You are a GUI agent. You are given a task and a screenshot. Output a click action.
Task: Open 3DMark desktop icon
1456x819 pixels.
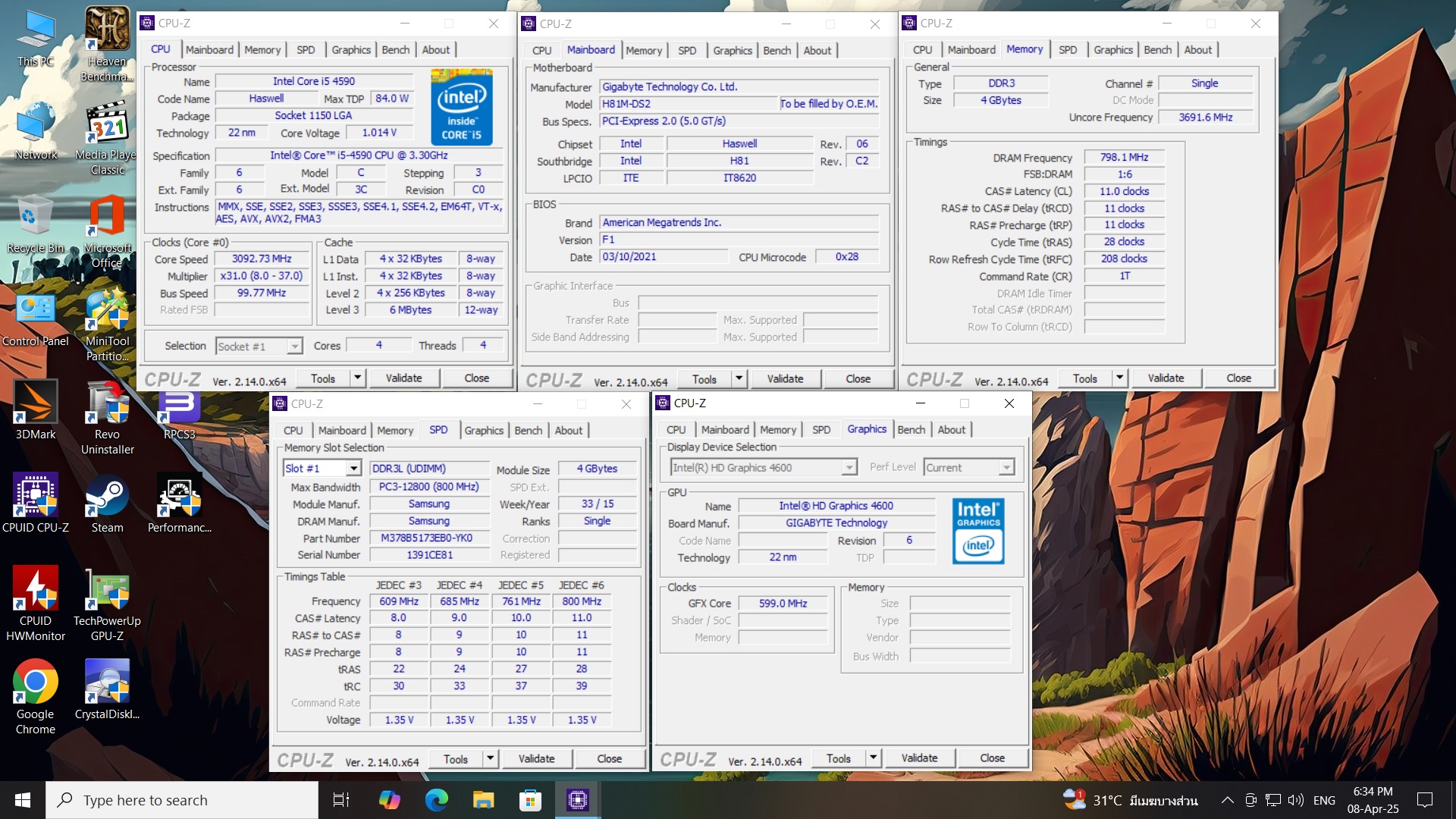(36, 411)
